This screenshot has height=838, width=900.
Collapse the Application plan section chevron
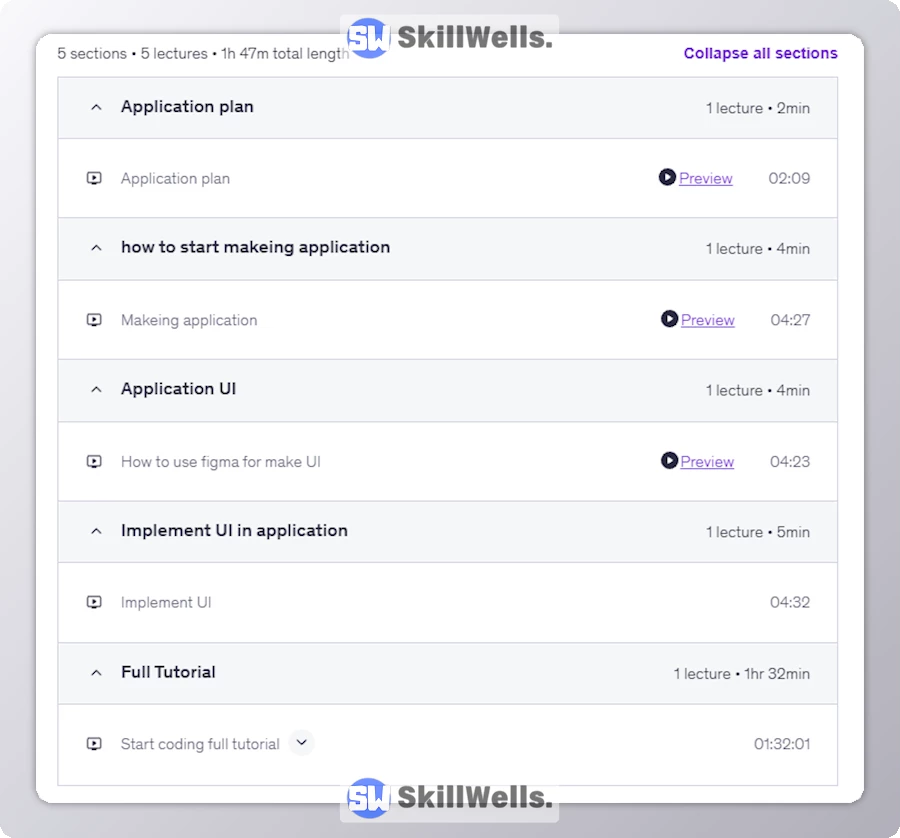click(96, 107)
